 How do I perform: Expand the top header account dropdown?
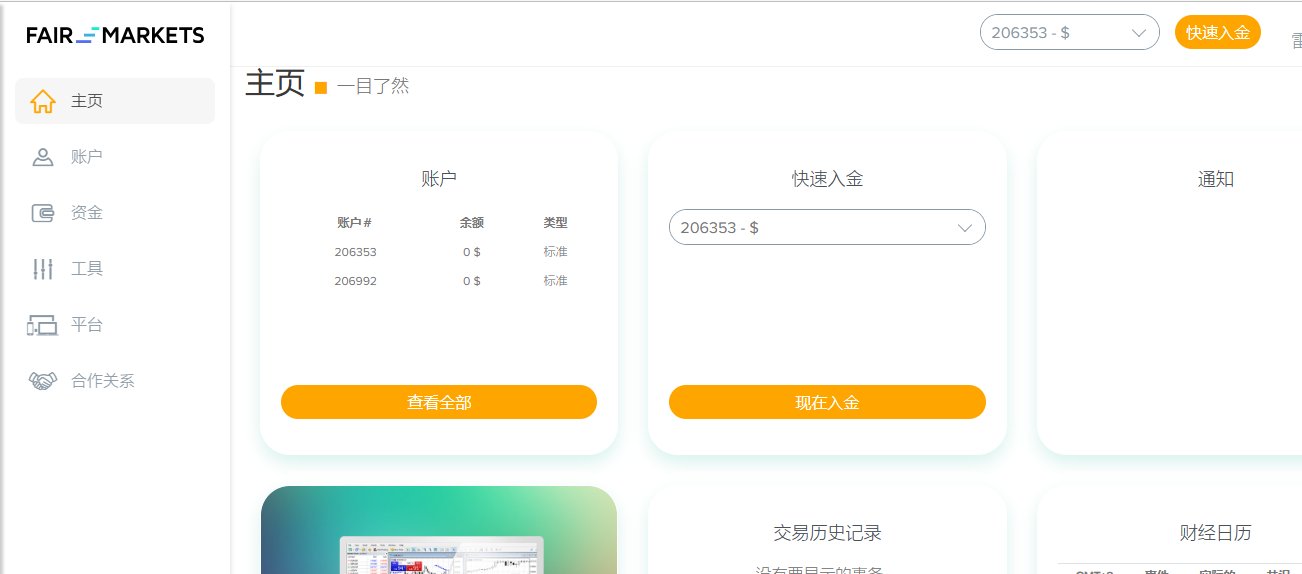click(1069, 32)
